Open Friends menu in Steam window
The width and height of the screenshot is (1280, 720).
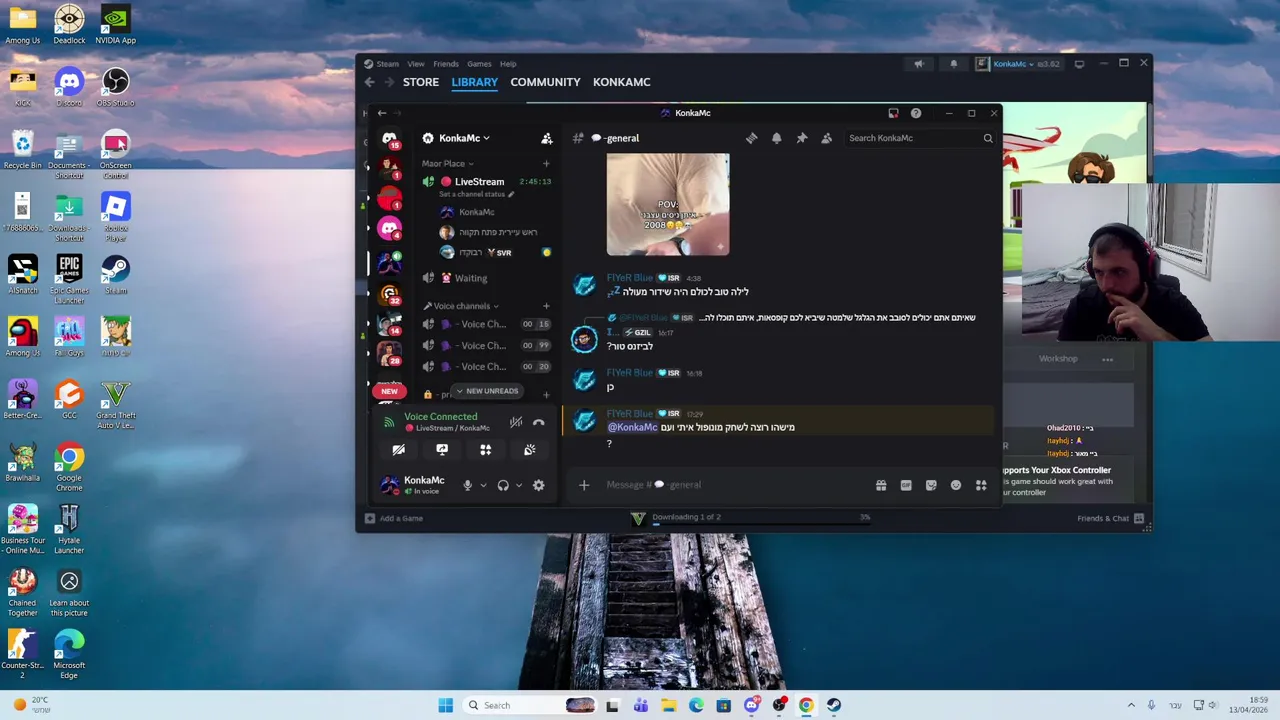[x=446, y=64]
